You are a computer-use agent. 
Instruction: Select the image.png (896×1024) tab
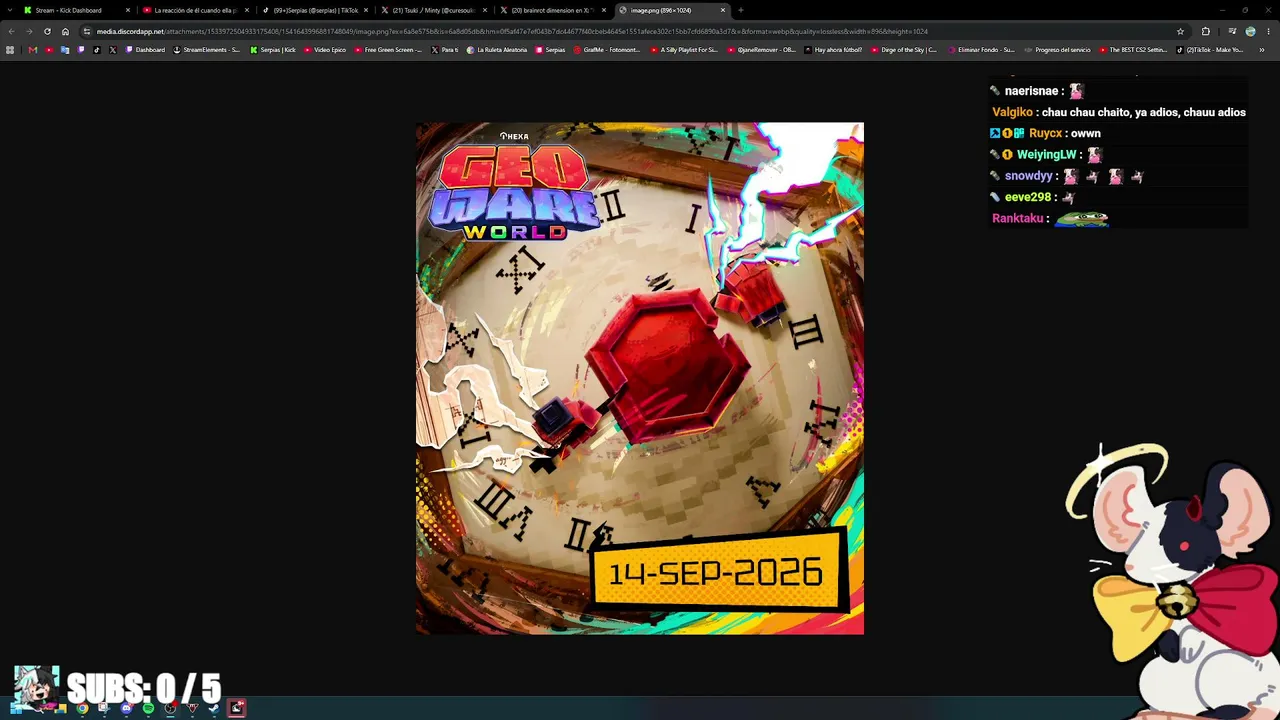click(x=671, y=10)
